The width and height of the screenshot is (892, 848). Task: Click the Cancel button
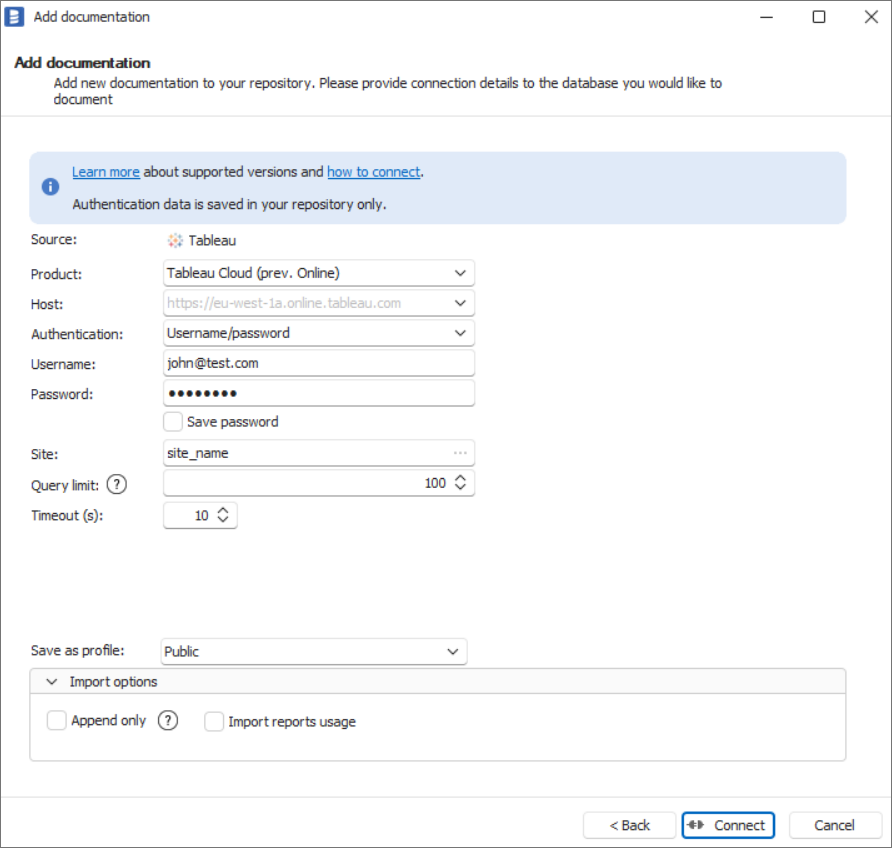point(835,825)
